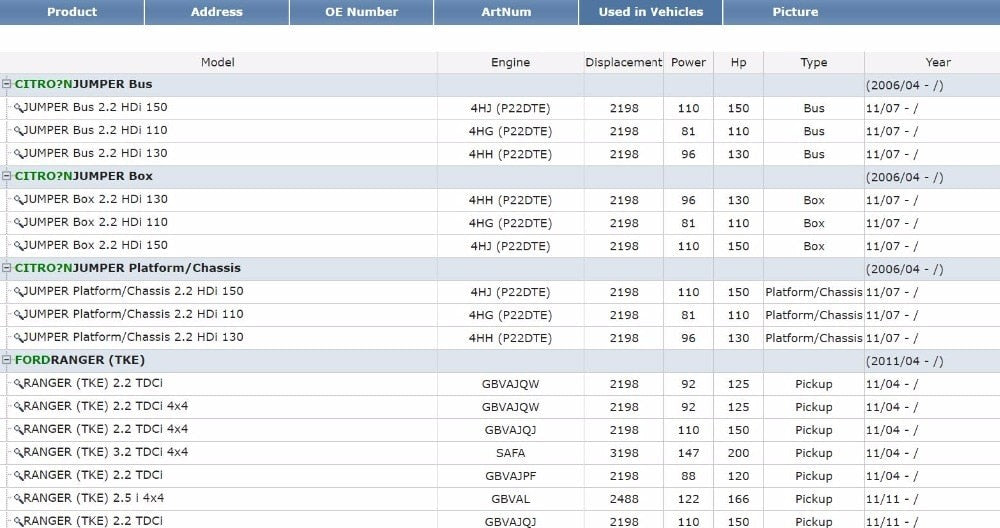Click the Displacement column header
The width and height of the screenshot is (1000, 528).
pyautogui.click(x=624, y=62)
